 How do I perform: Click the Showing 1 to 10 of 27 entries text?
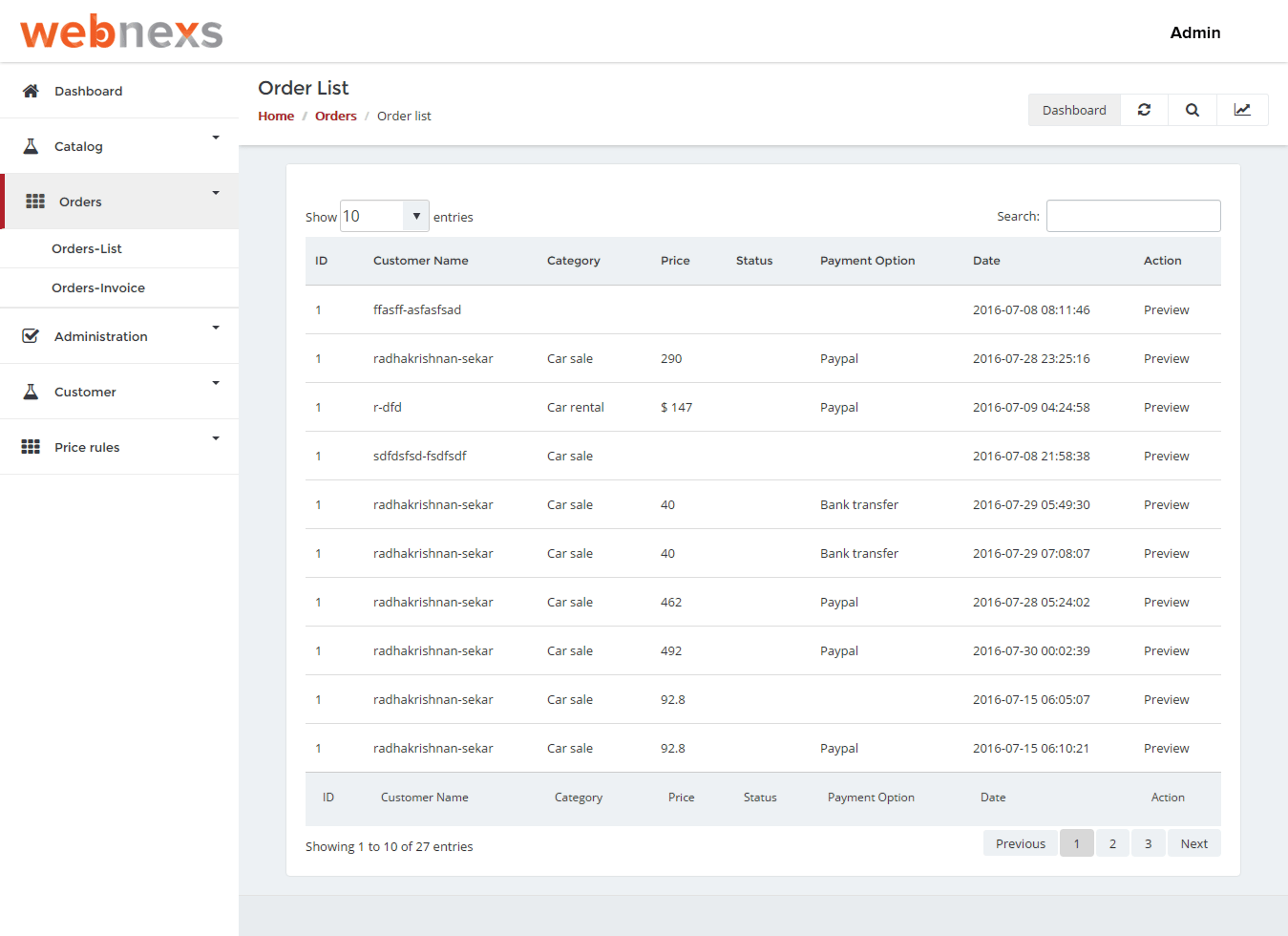pyautogui.click(x=390, y=846)
